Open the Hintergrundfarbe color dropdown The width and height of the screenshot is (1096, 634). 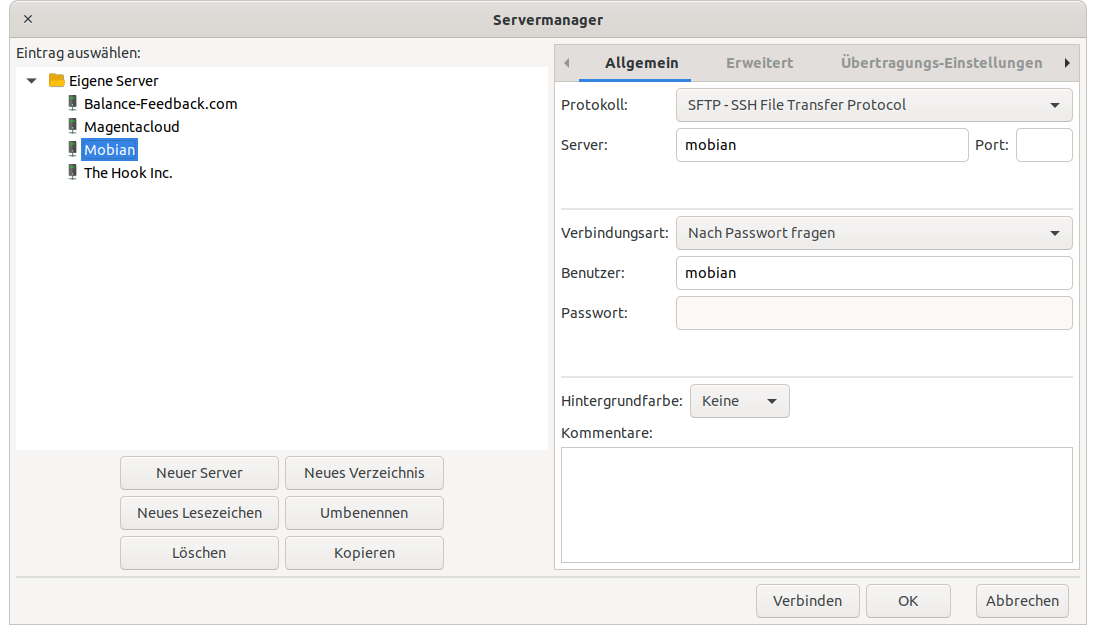[739, 401]
